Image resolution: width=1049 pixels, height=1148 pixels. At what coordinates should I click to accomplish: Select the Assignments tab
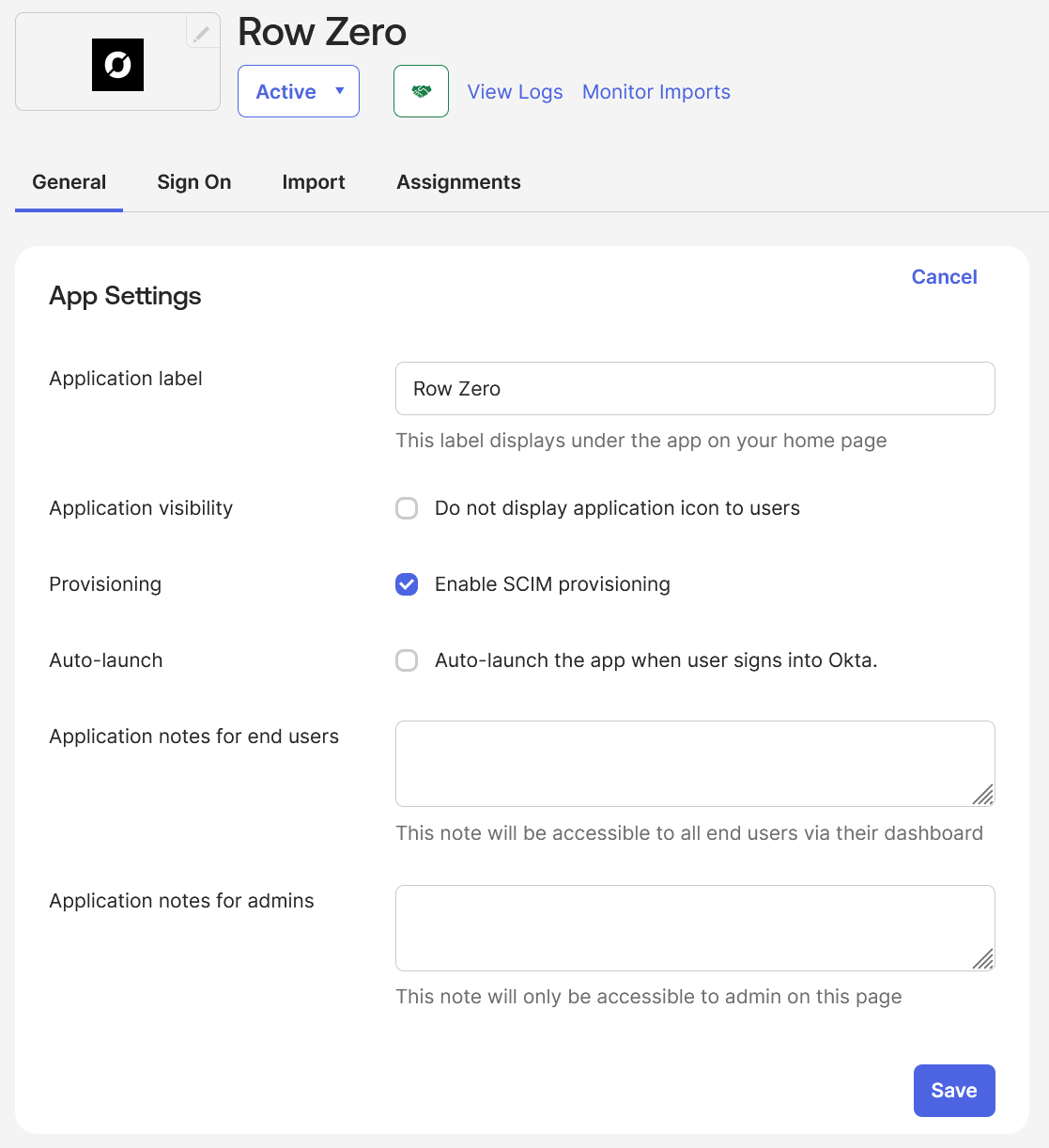[458, 182]
